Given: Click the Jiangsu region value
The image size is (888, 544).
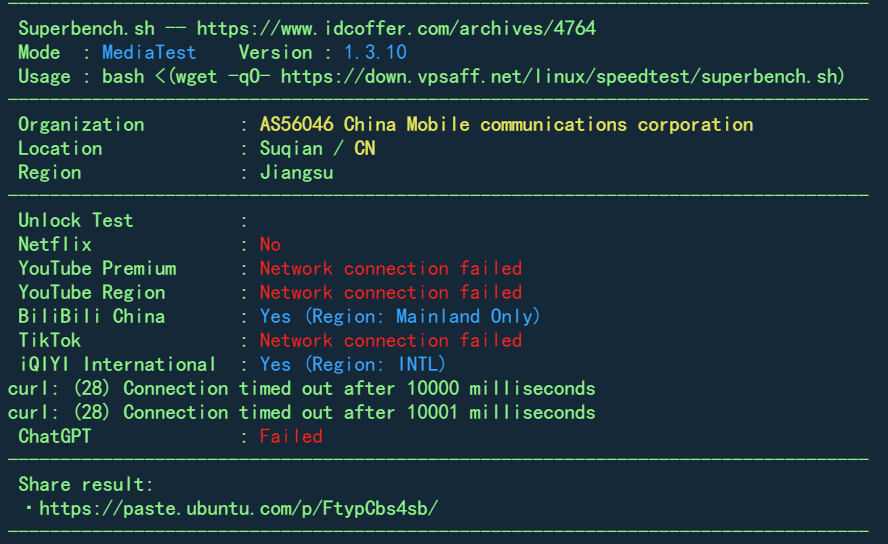Looking at the screenshot, I should [296, 172].
